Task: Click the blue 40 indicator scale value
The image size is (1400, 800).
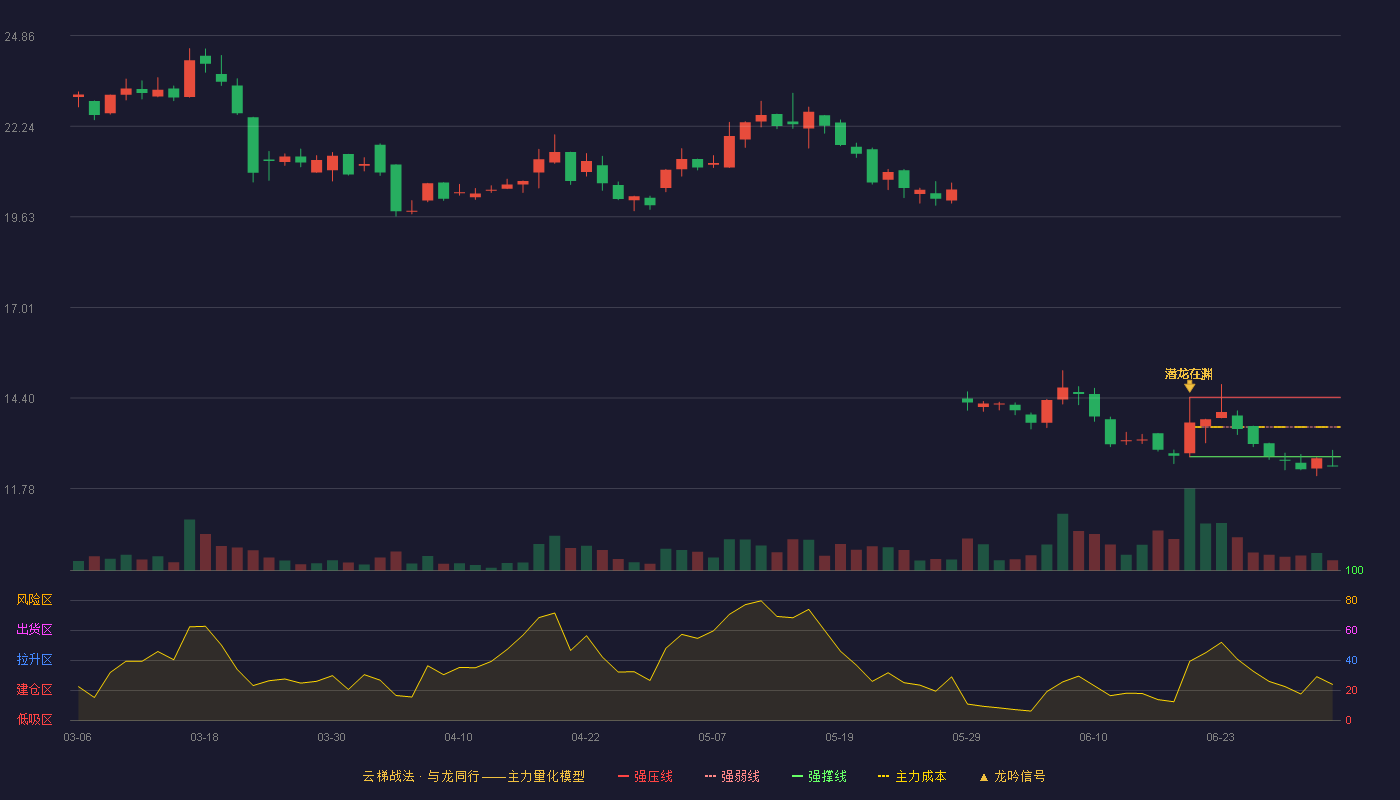Action: 1351,660
